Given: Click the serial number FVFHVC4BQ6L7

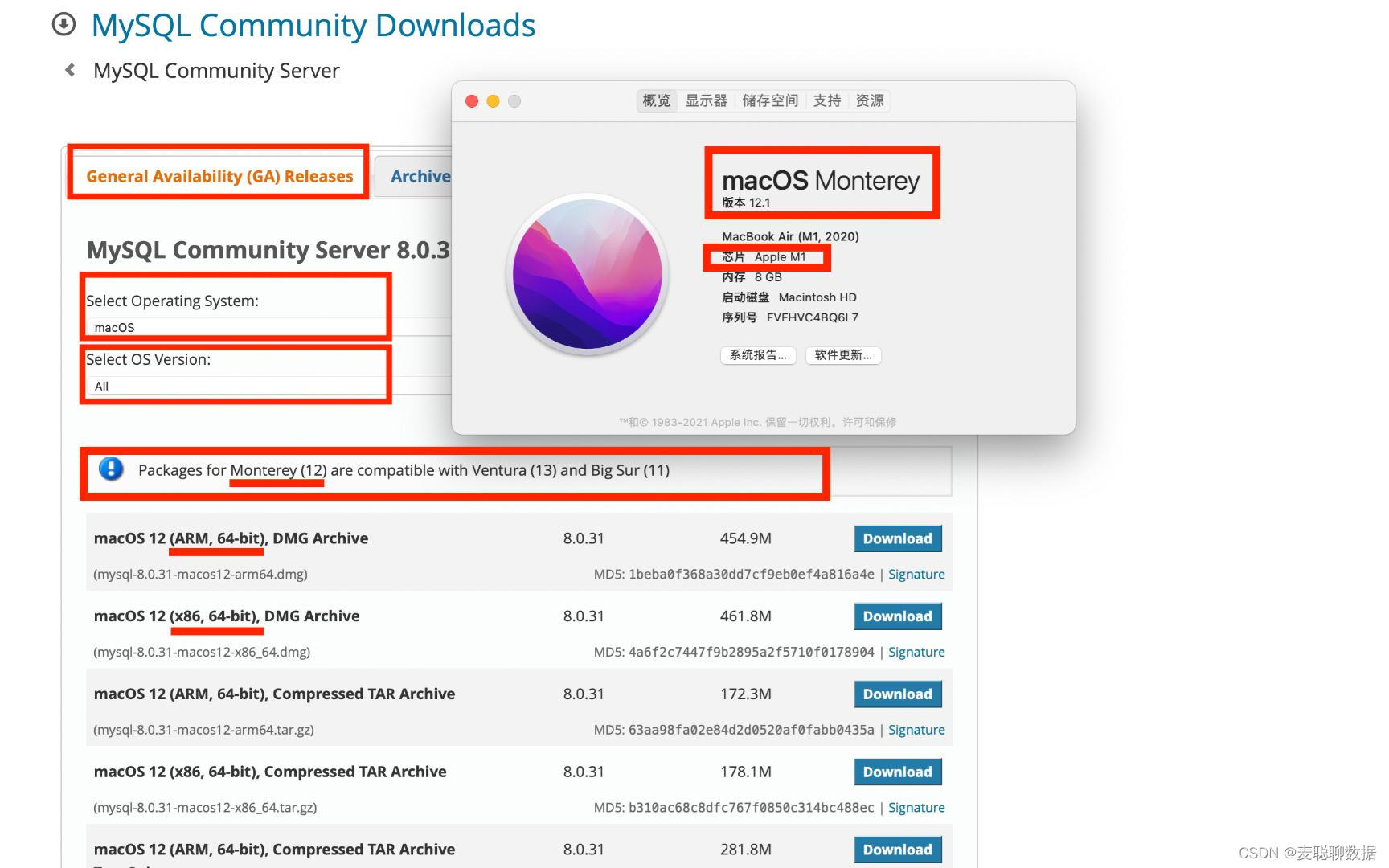Looking at the screenshot, I should pos(813,317).
